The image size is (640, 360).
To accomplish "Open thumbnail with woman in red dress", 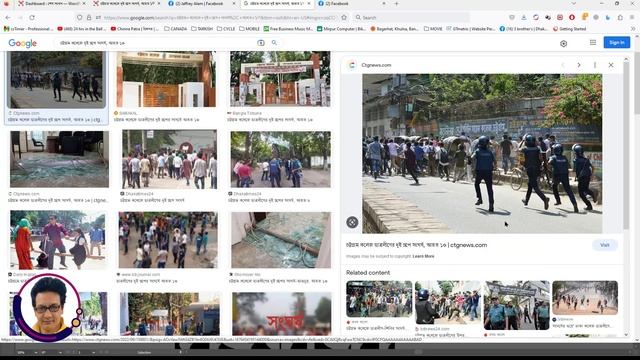I will 58,240.
